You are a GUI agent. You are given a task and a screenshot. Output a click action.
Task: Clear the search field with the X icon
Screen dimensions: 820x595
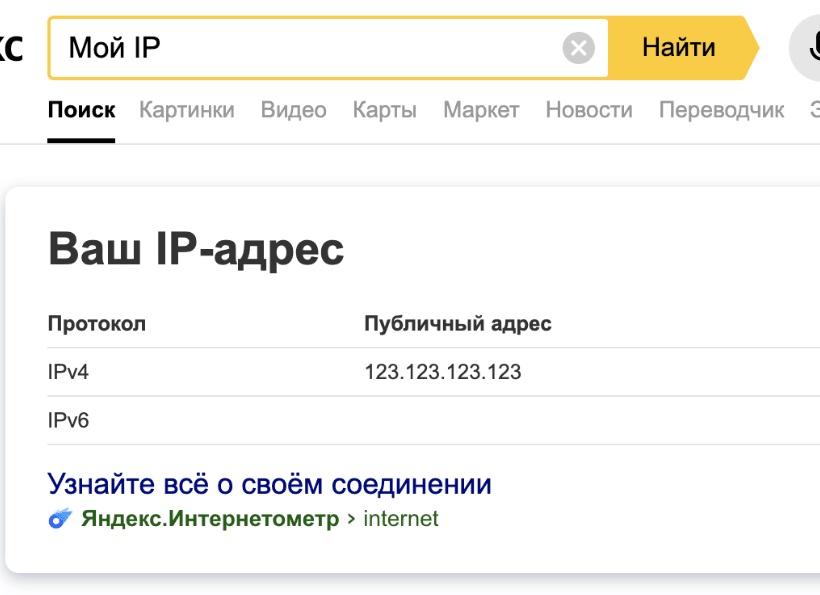(578, 48)
